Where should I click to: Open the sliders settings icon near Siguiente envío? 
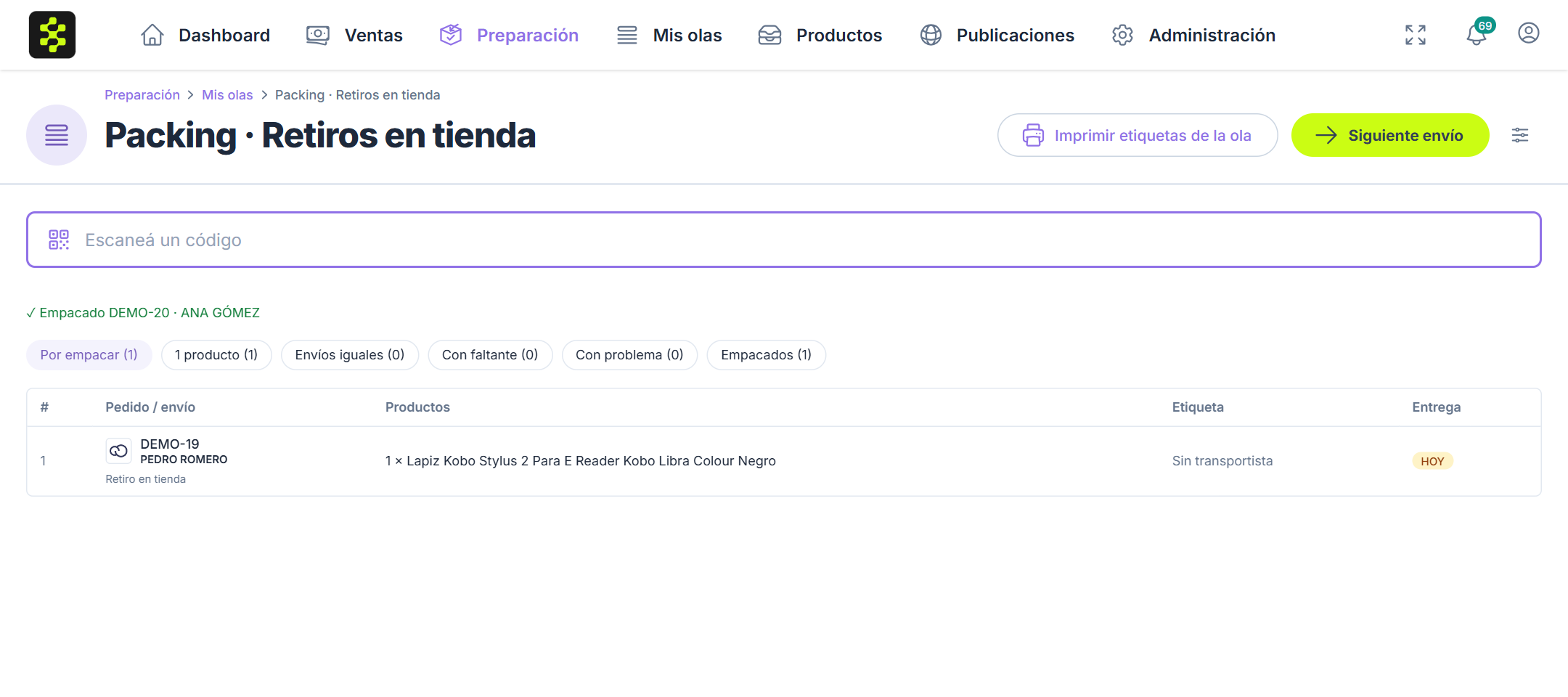click(x=1520, y=135)
